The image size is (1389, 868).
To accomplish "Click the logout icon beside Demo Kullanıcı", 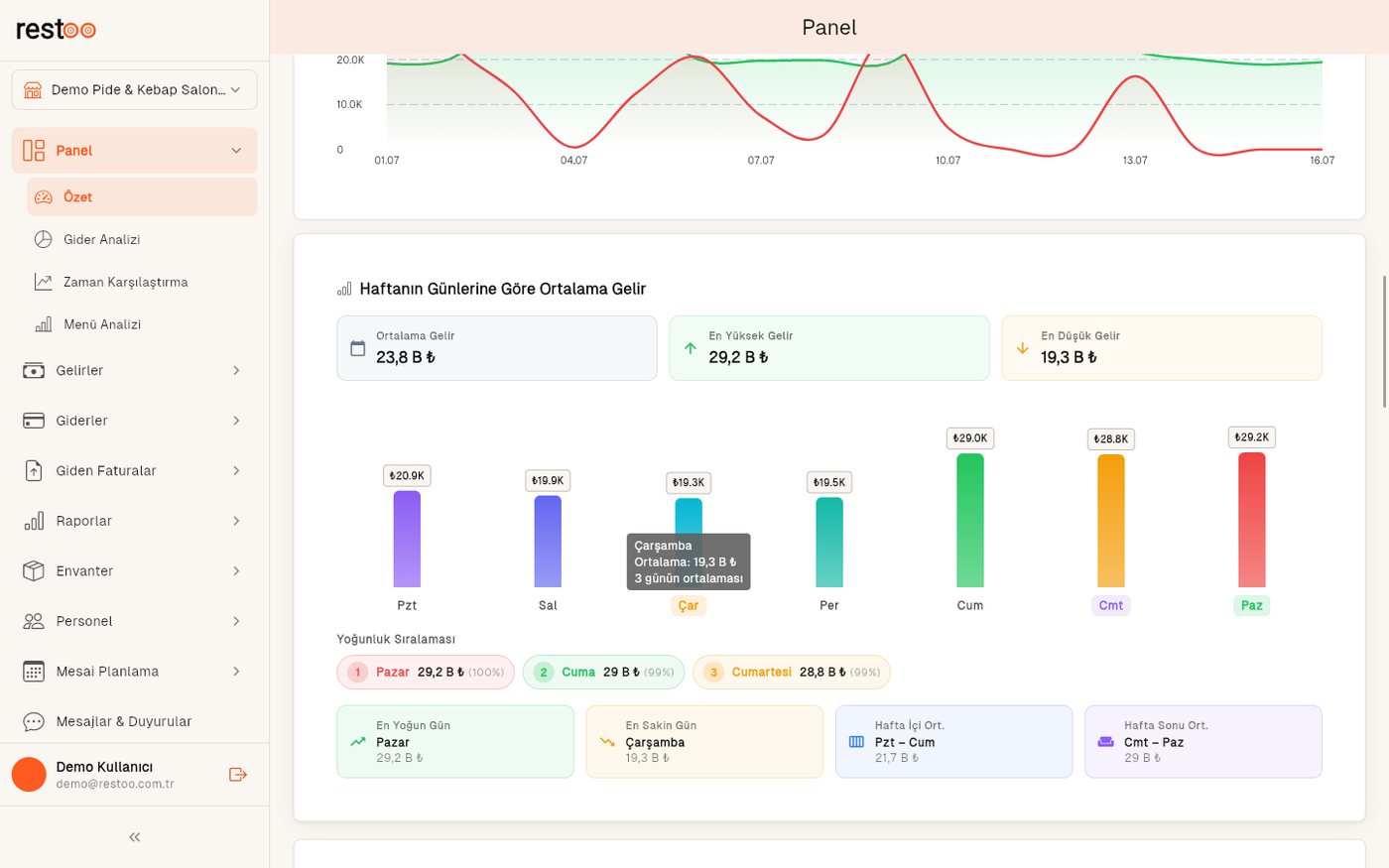I will pos(237,775).
